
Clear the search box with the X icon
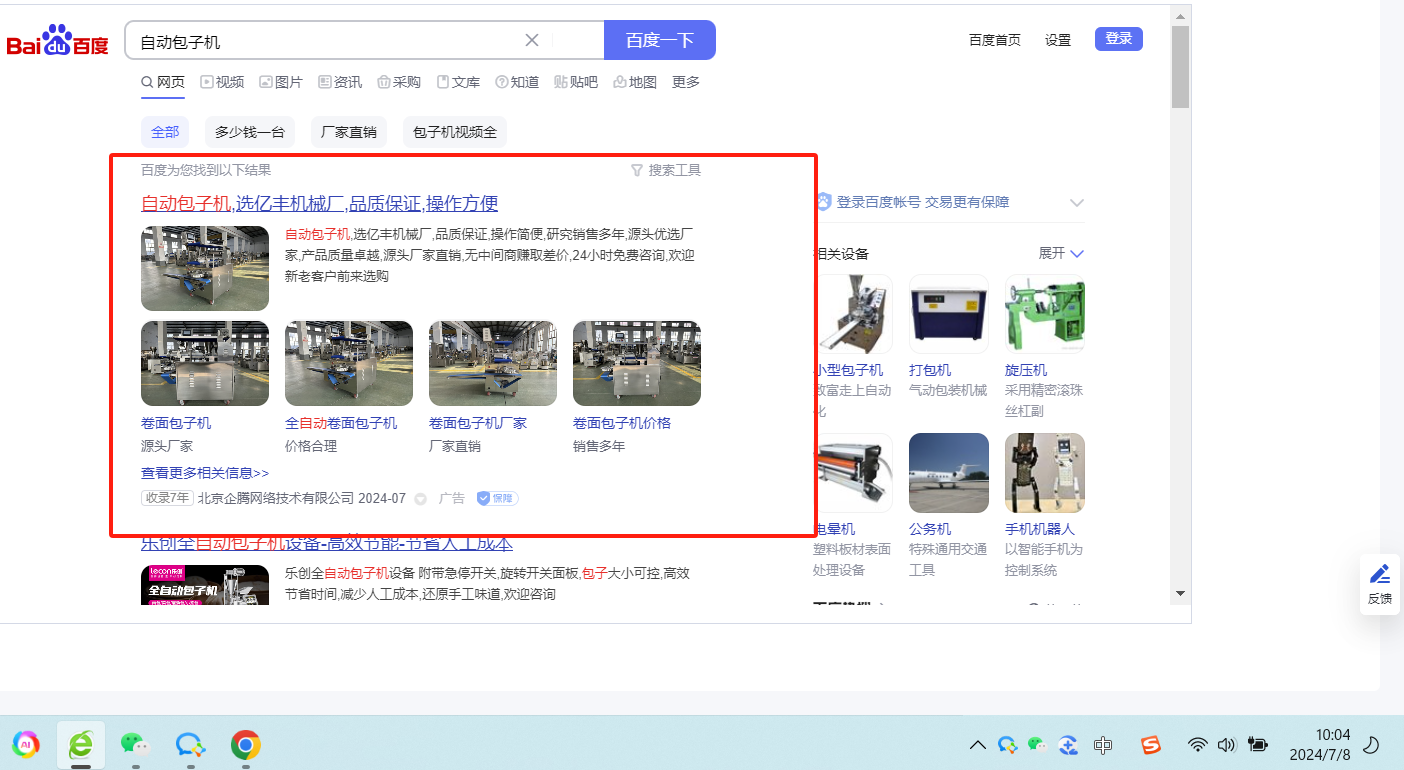532,40
